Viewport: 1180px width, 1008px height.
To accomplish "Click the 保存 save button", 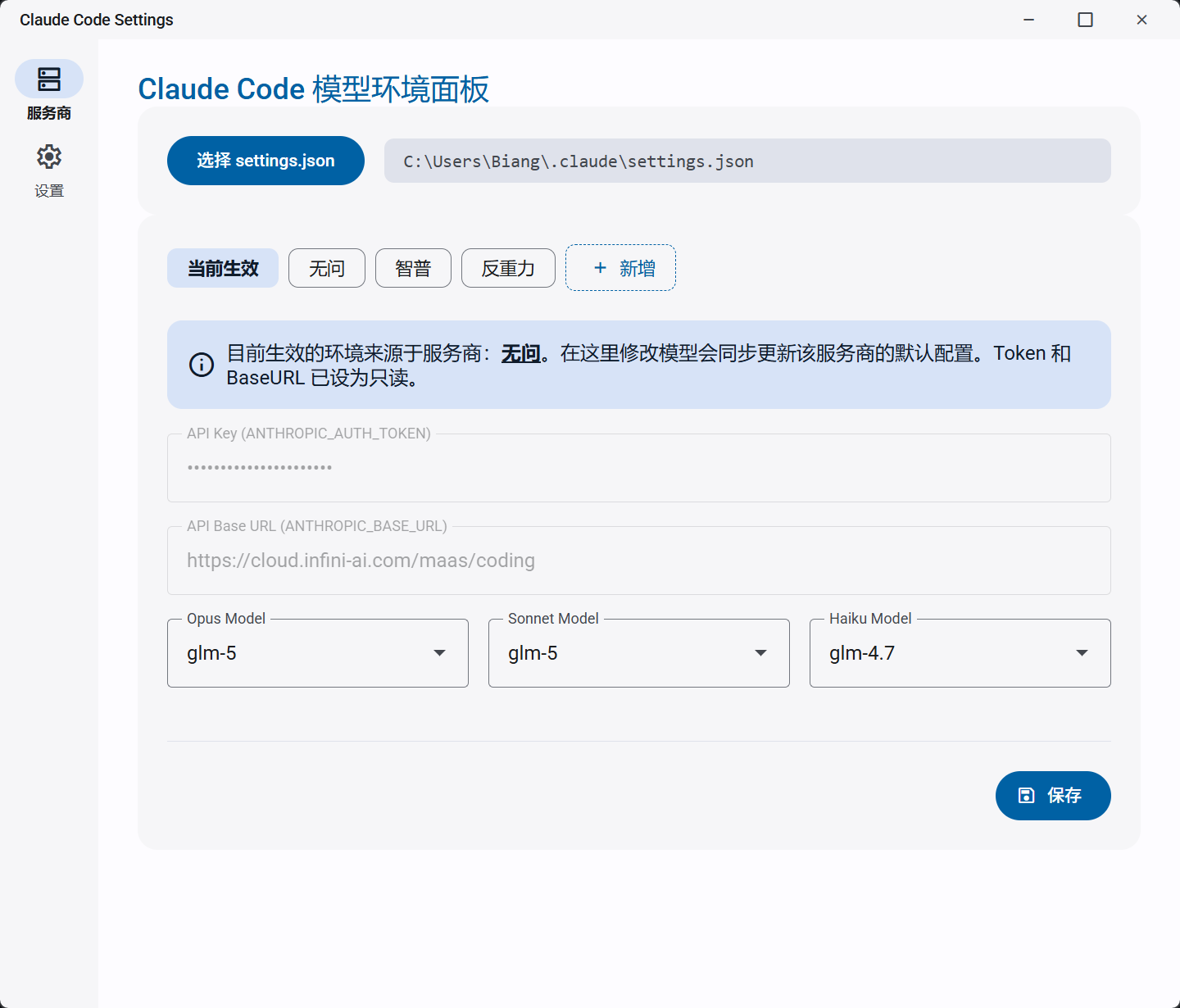I will [x=1053, y=796].
